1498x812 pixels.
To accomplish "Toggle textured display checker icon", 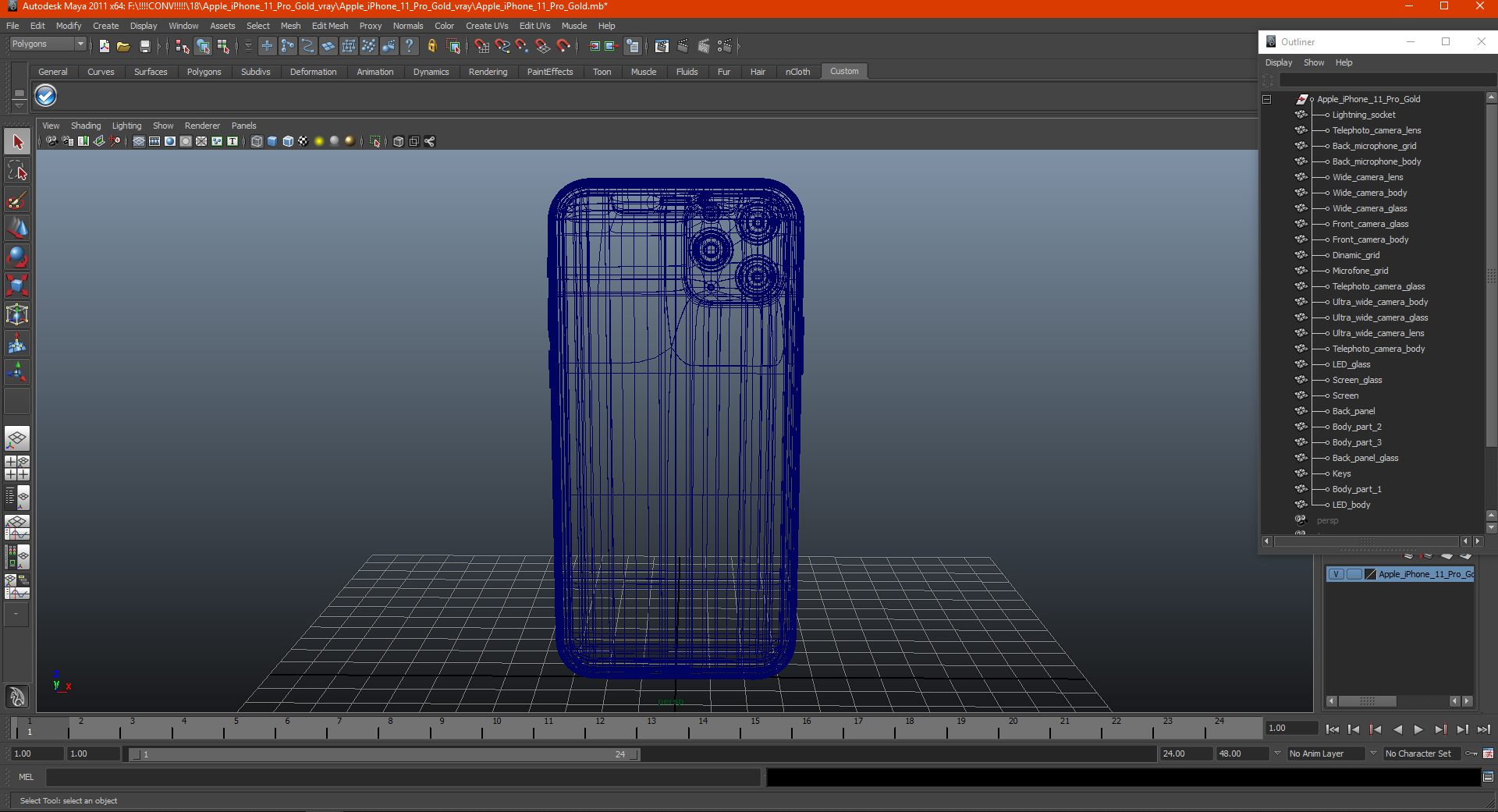I will (304, 141).
